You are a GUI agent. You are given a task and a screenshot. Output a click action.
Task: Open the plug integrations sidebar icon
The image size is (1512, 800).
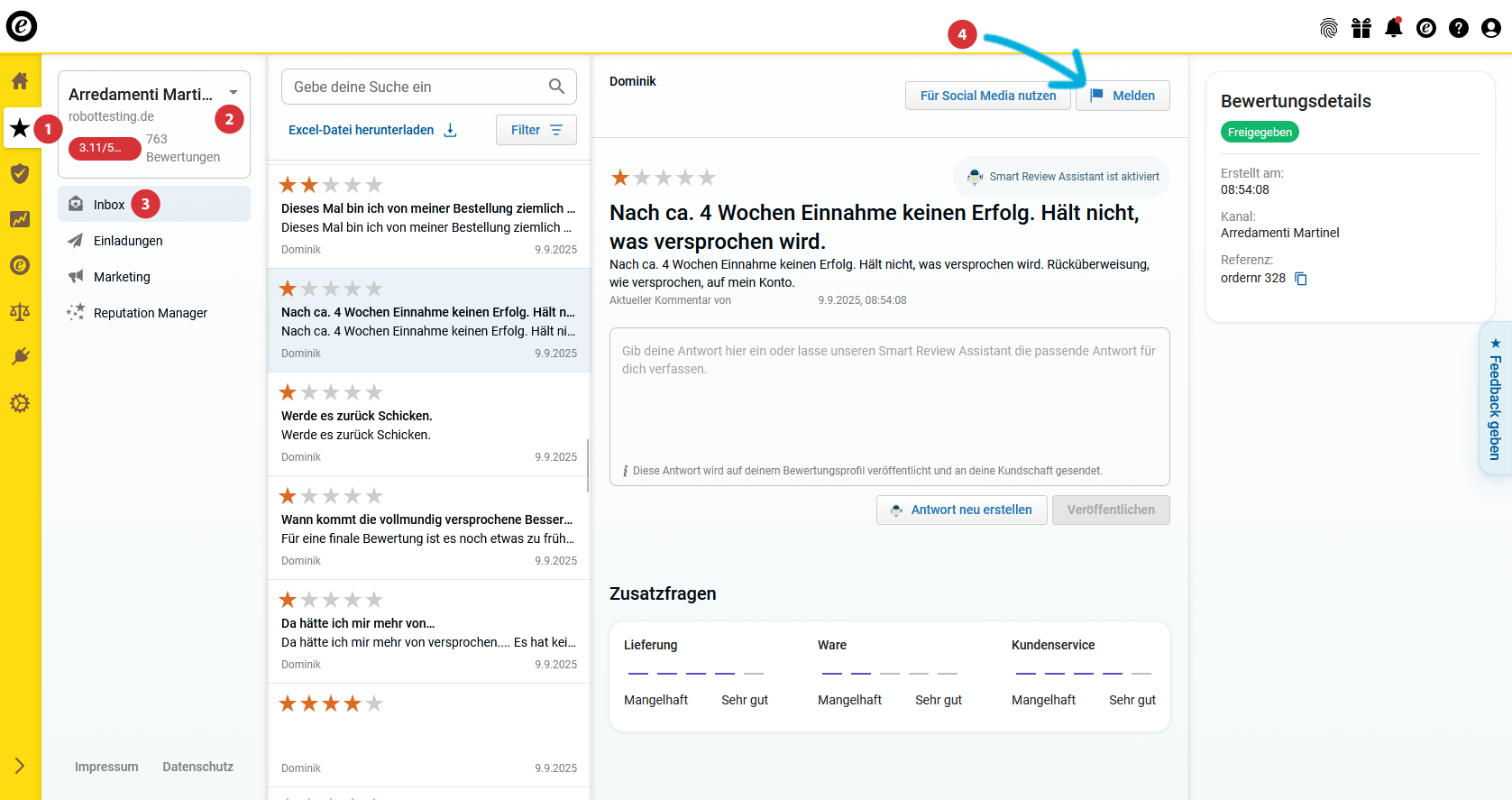tap(20, 357)
